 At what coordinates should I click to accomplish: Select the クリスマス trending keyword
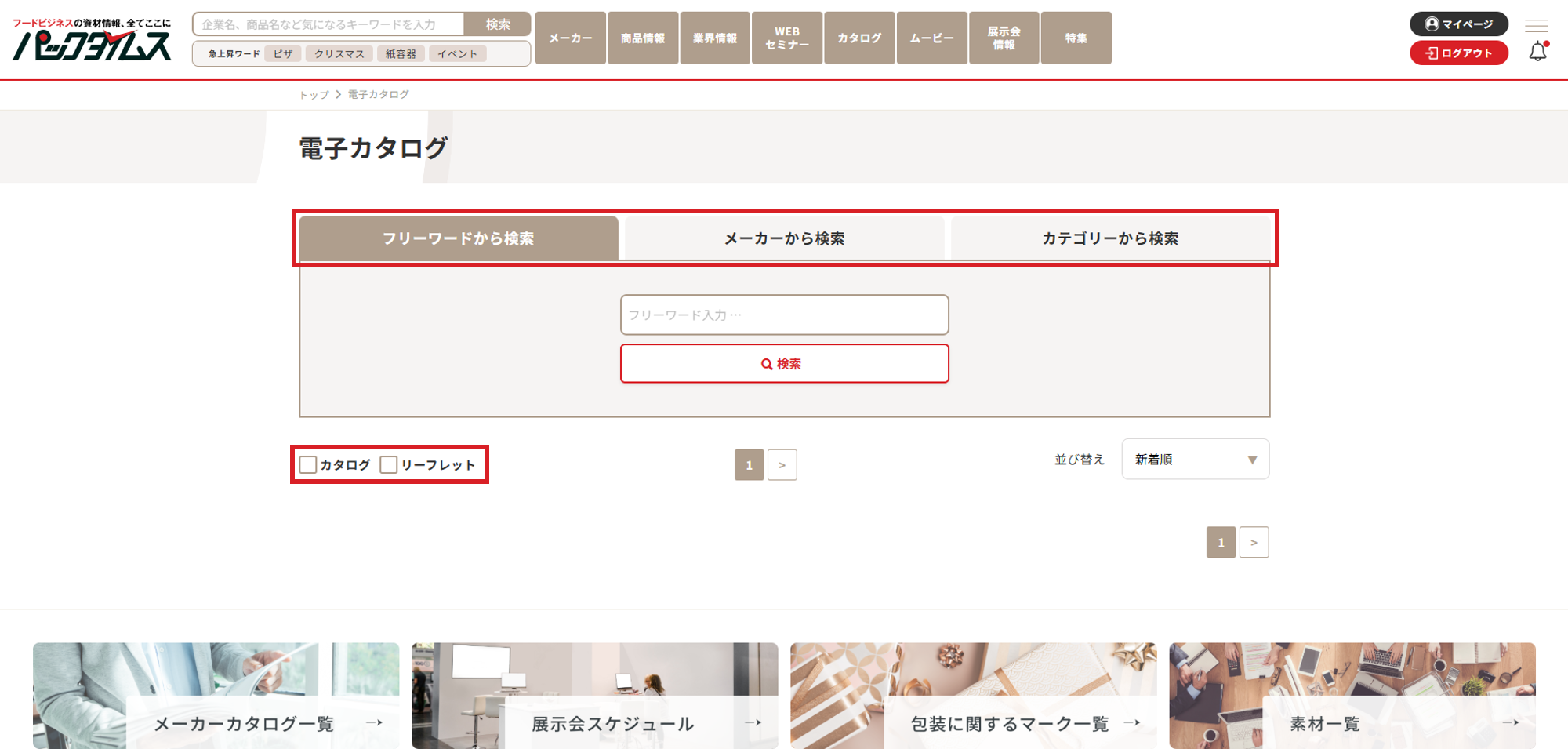[339, 54]
